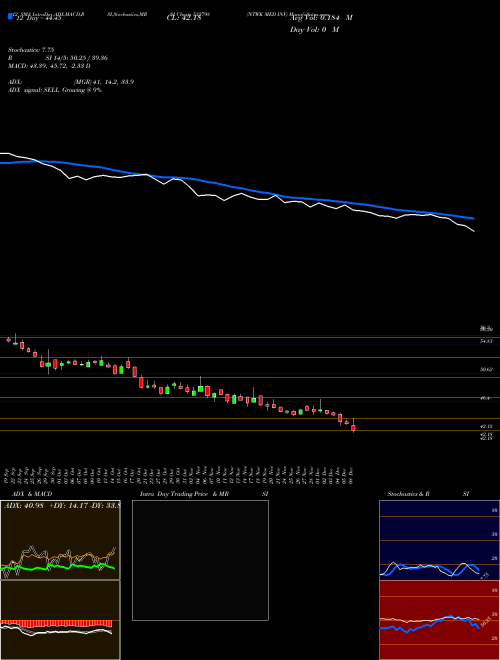The height and width of the screenshot is (660, 500).
Task: Open the MACD histogram panel with red bars
Action: point(60,620)
